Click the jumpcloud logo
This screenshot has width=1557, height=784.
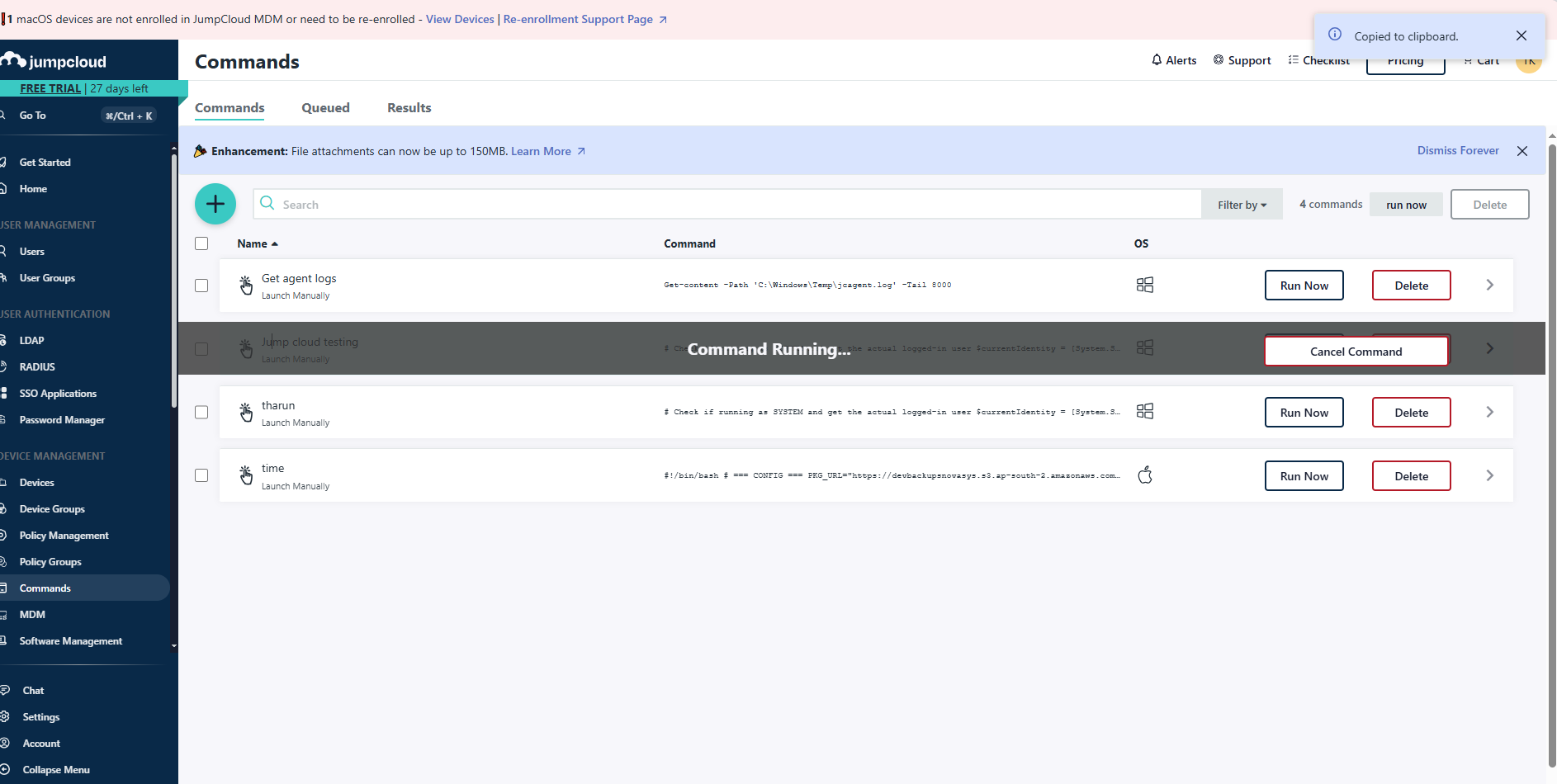[54, 61]
